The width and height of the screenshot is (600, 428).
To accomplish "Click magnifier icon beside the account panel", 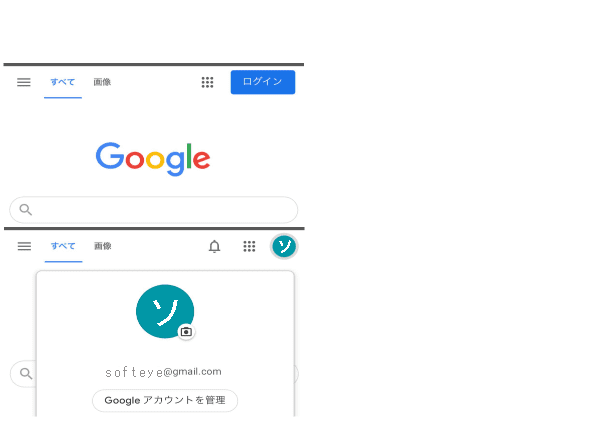I will click(x=26, y=373).
